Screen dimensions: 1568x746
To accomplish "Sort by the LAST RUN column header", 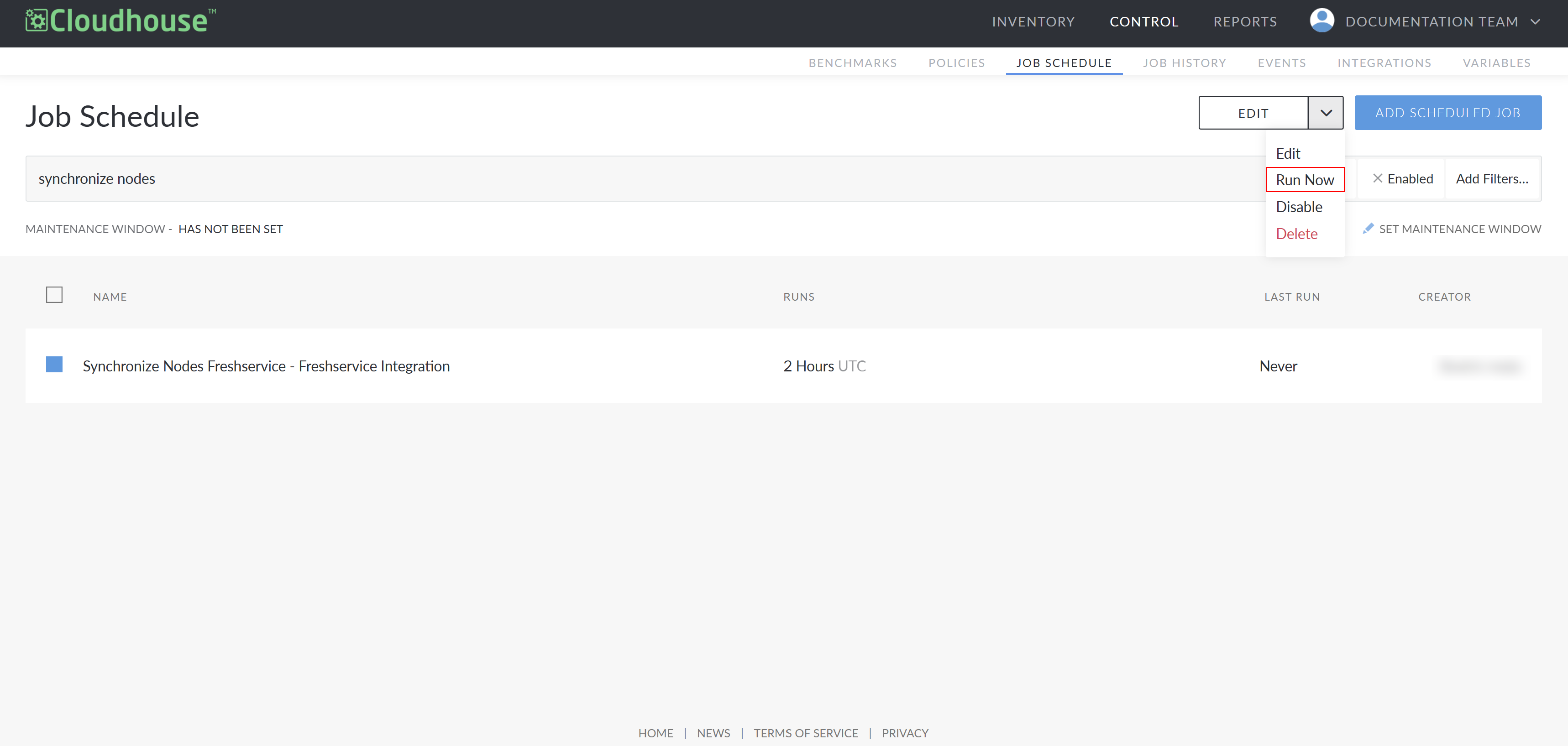I will click(x=1292, y=296).
